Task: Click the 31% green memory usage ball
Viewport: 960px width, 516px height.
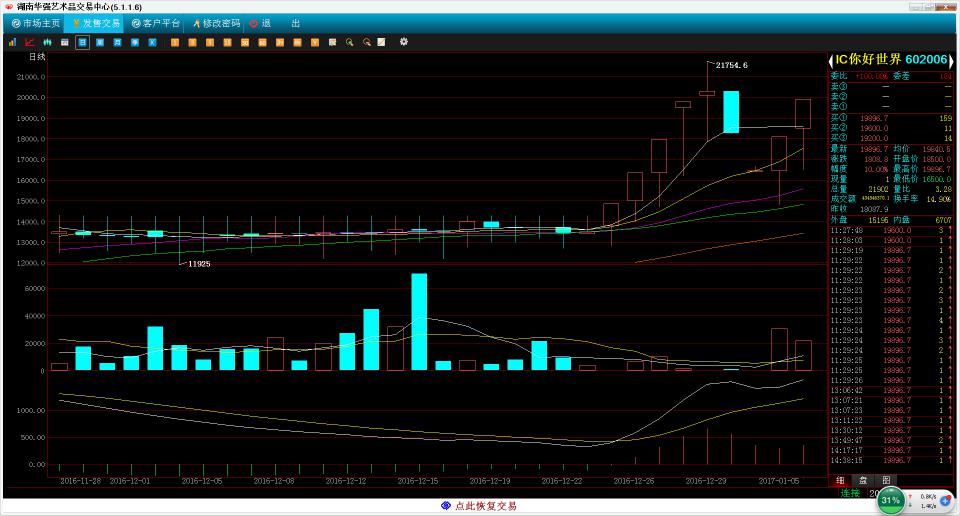Action: (x=891, y=499)
